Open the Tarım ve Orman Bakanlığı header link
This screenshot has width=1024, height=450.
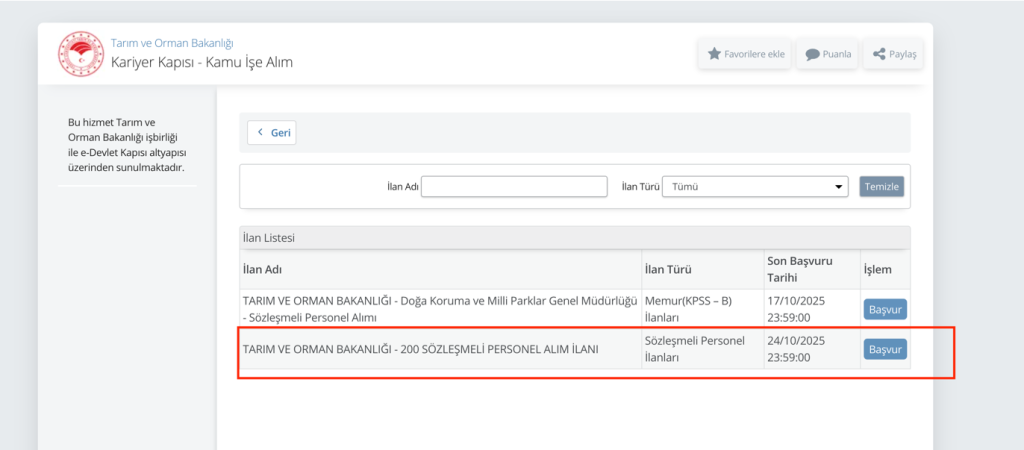172,43
